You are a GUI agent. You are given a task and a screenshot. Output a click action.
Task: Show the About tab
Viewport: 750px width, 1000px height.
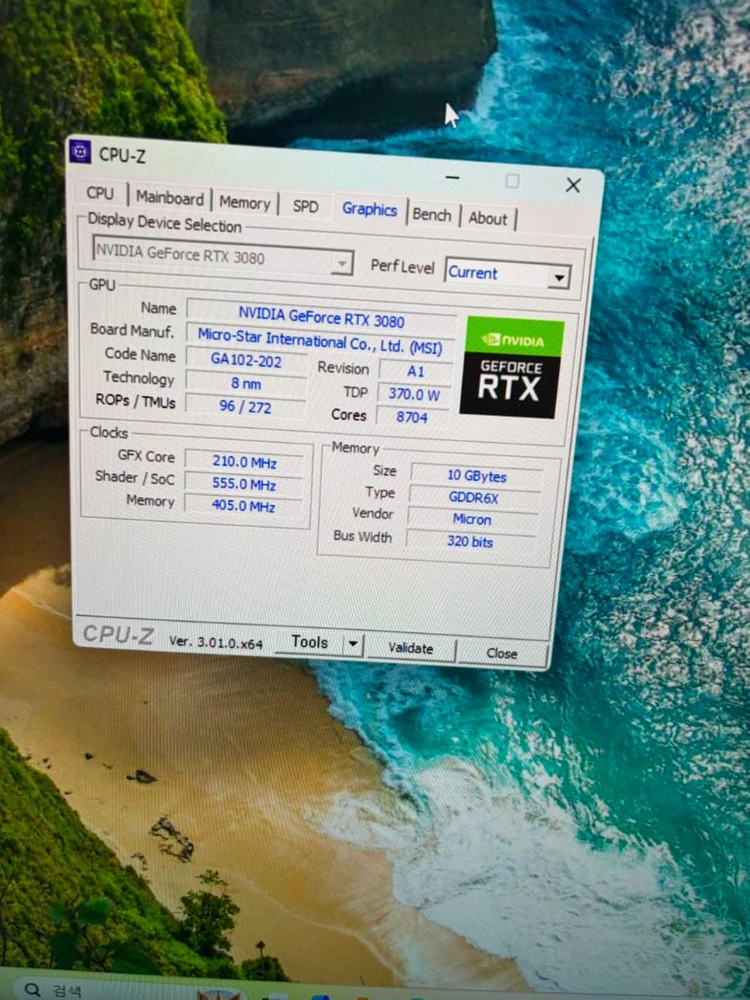pyautogui.click(x=488, y=218)
